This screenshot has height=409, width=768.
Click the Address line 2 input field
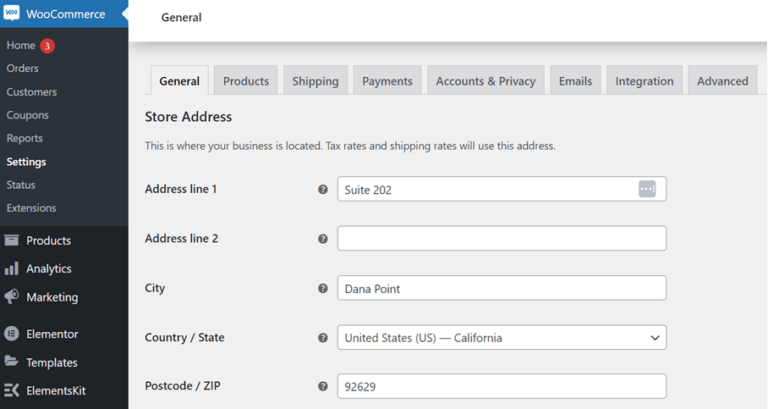[501, 238]
